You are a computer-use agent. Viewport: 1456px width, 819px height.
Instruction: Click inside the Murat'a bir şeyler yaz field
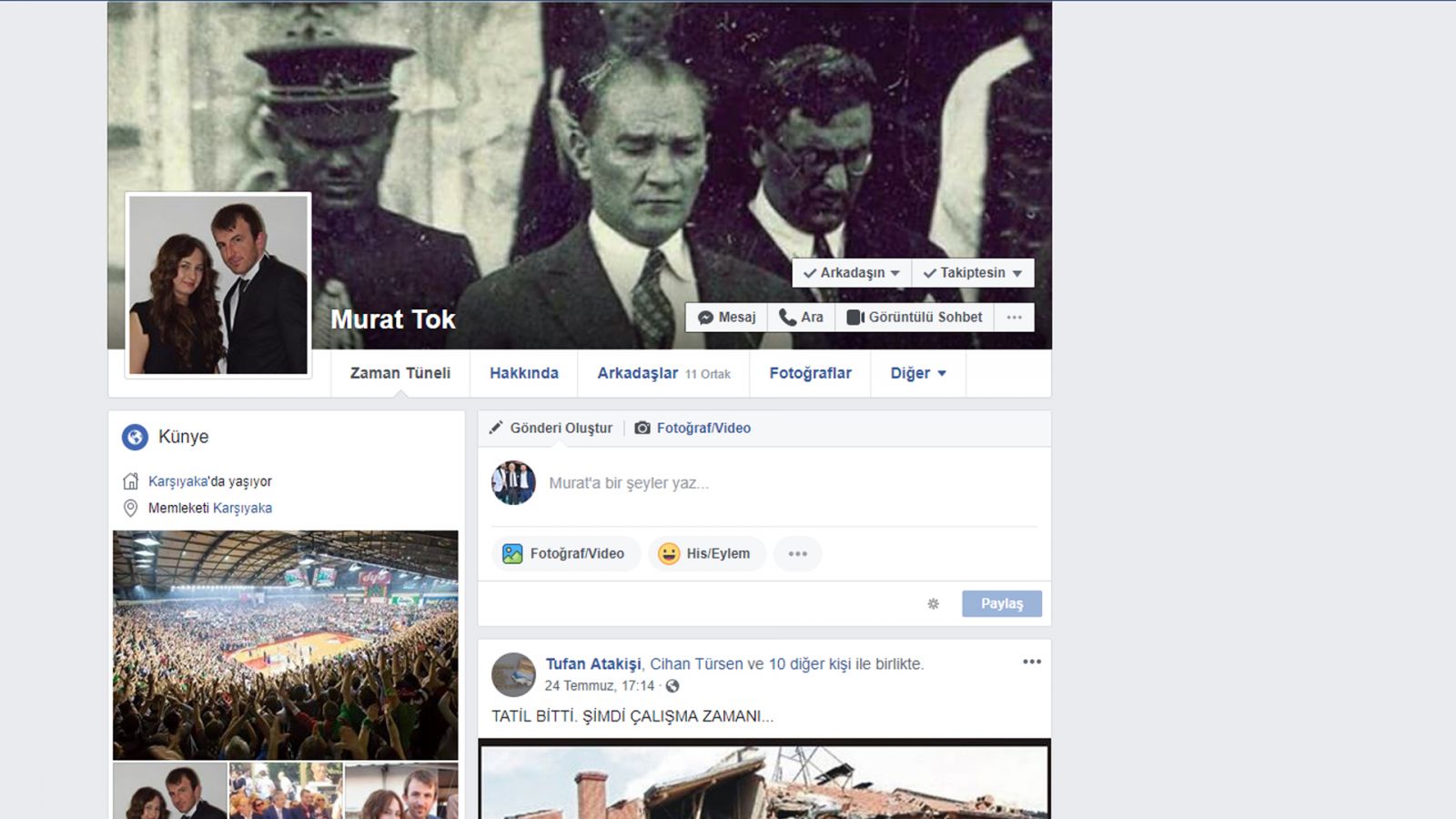(x=637, y=483)
